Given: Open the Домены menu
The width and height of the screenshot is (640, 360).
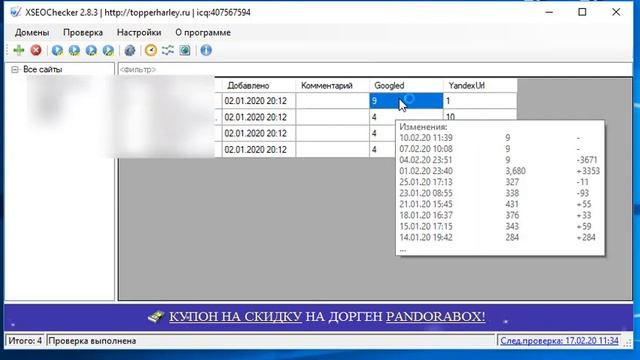Looking at the screenshot, I should (32, 32).
